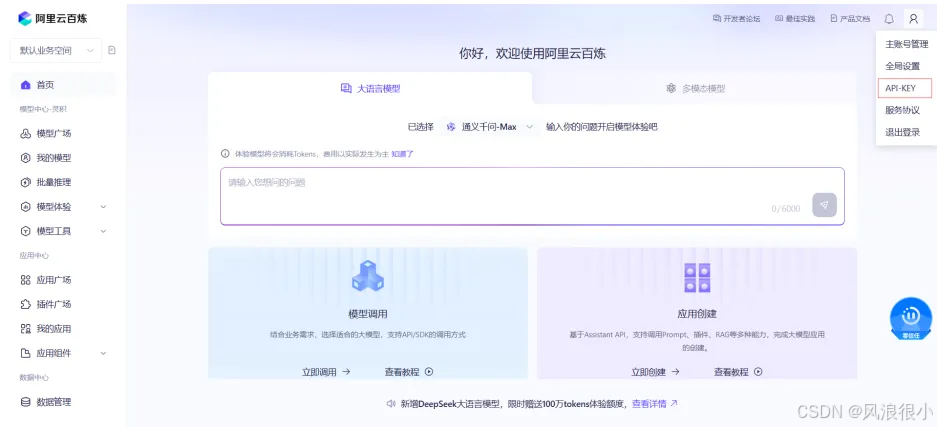Viewport: 937px width, 427px height.
Task: Click the 模型调用 card title
Action: pos(368,314)
